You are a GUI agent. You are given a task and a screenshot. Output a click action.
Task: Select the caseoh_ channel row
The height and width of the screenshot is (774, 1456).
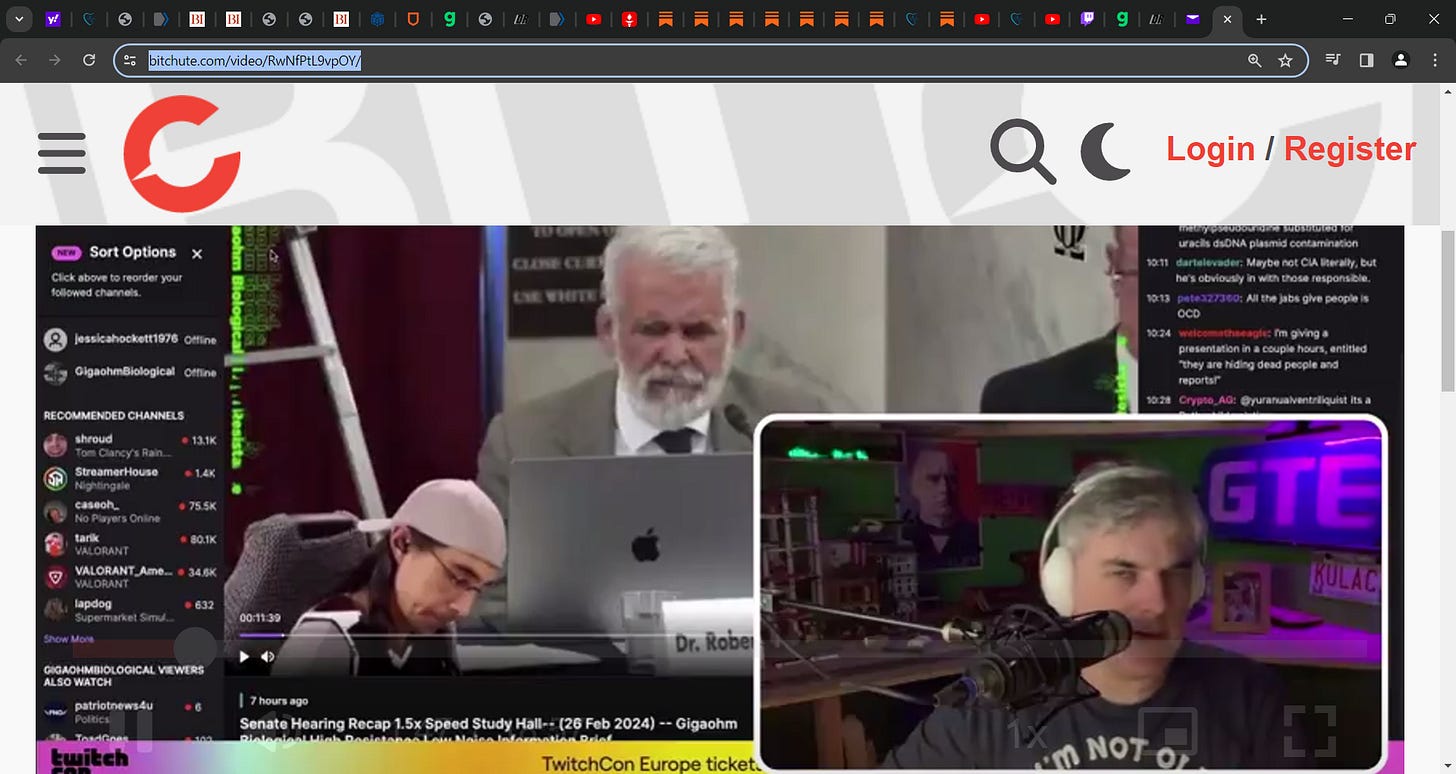tap(130, 512)
